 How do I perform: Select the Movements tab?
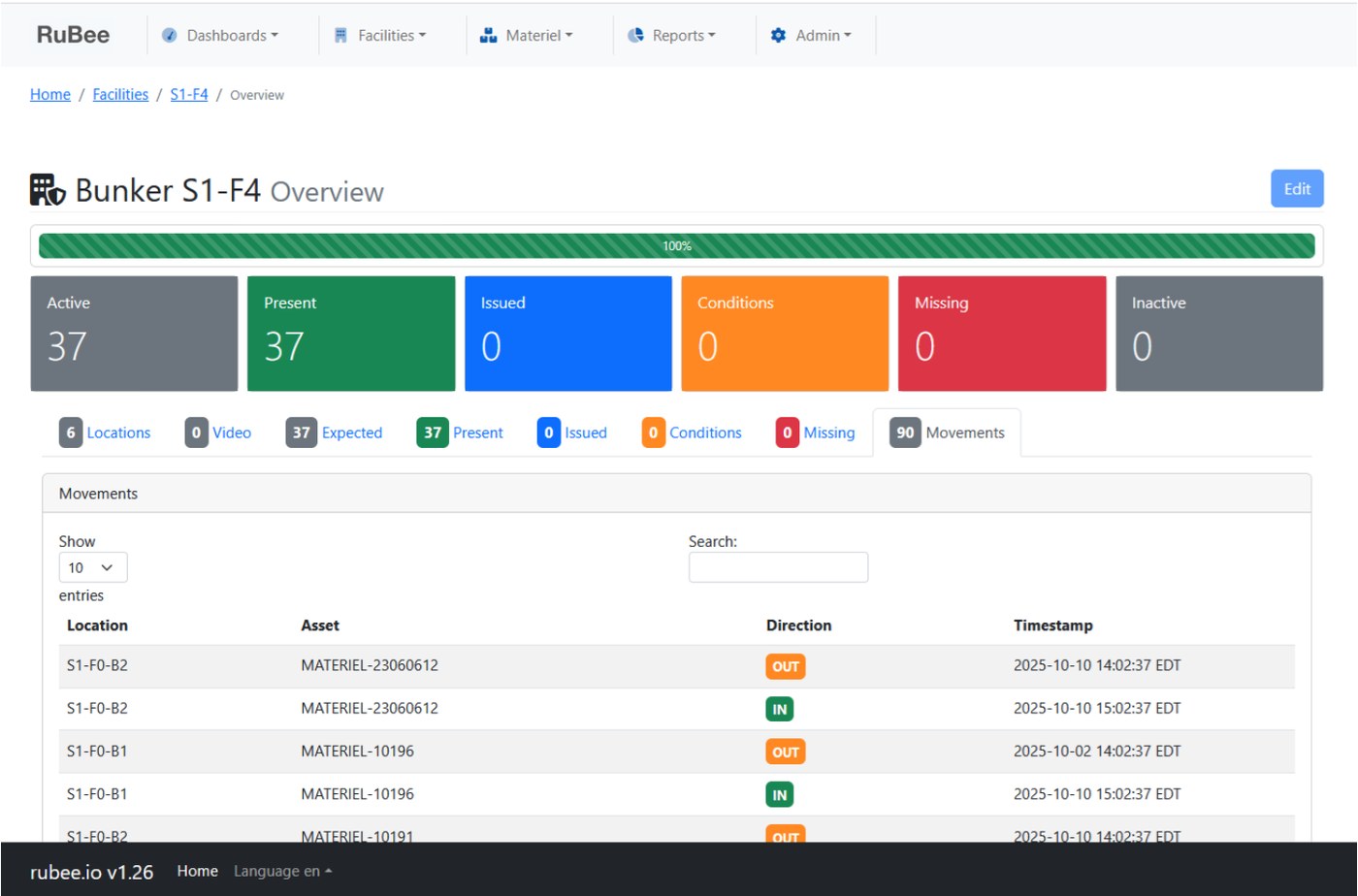tap(947, 432)
